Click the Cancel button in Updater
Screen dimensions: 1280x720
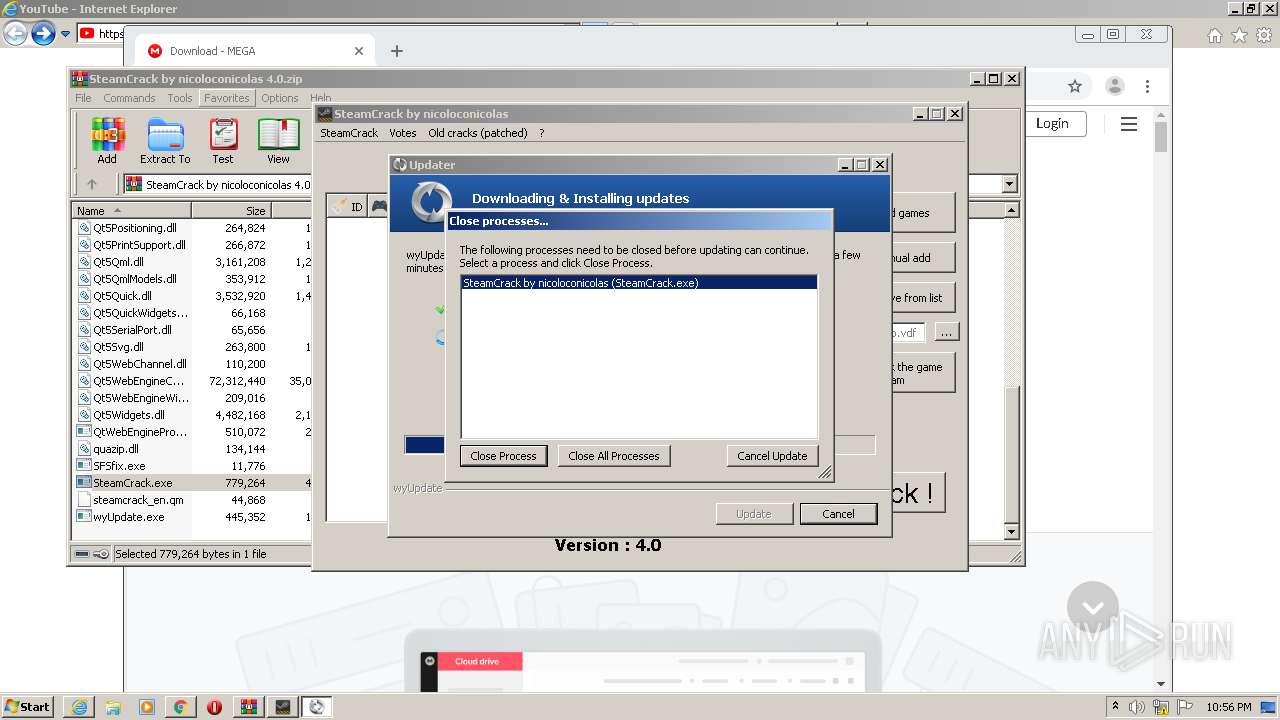pyautogui.click(x=838, y=514)
